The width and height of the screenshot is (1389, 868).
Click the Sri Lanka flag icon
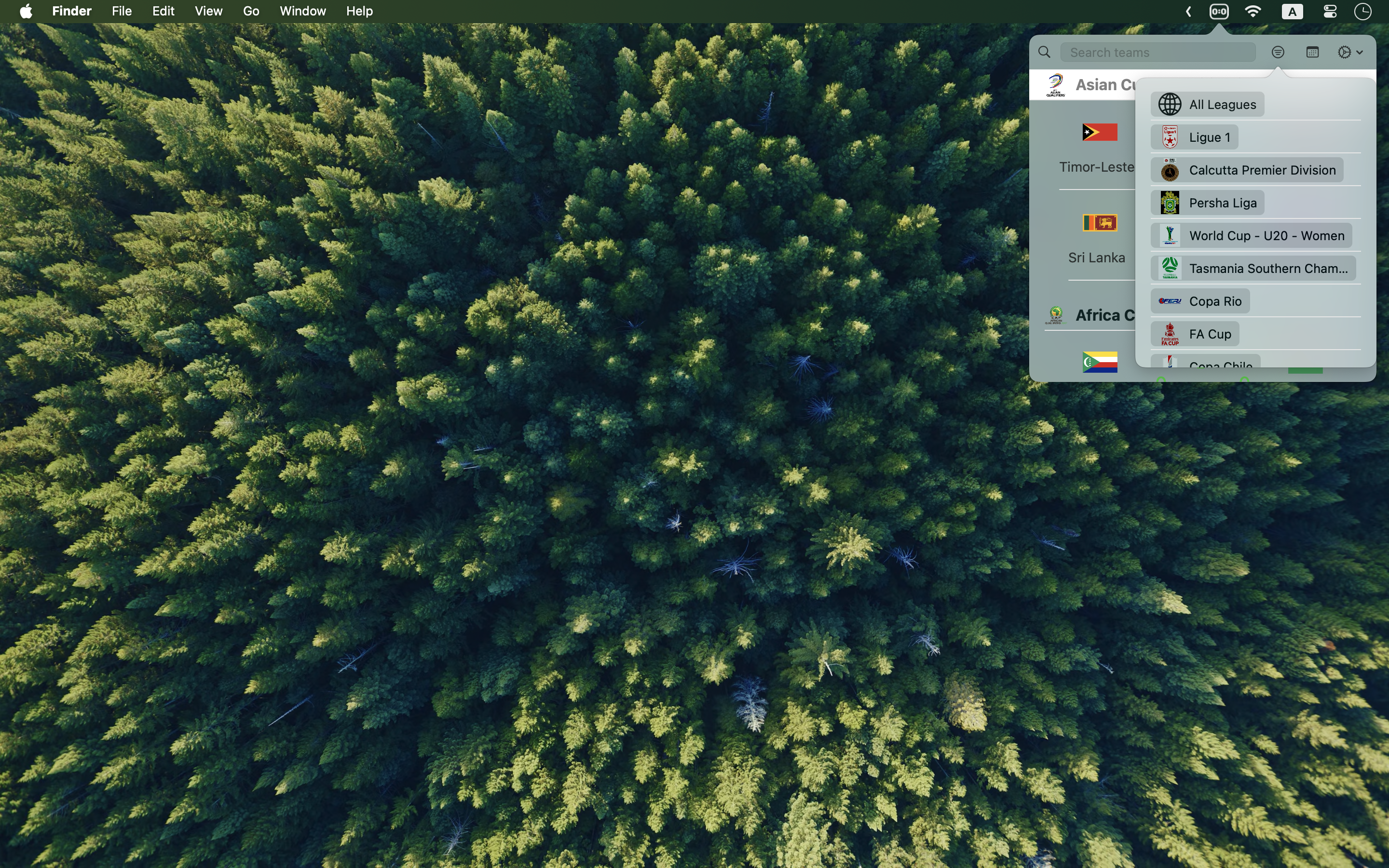[1100, 222]
